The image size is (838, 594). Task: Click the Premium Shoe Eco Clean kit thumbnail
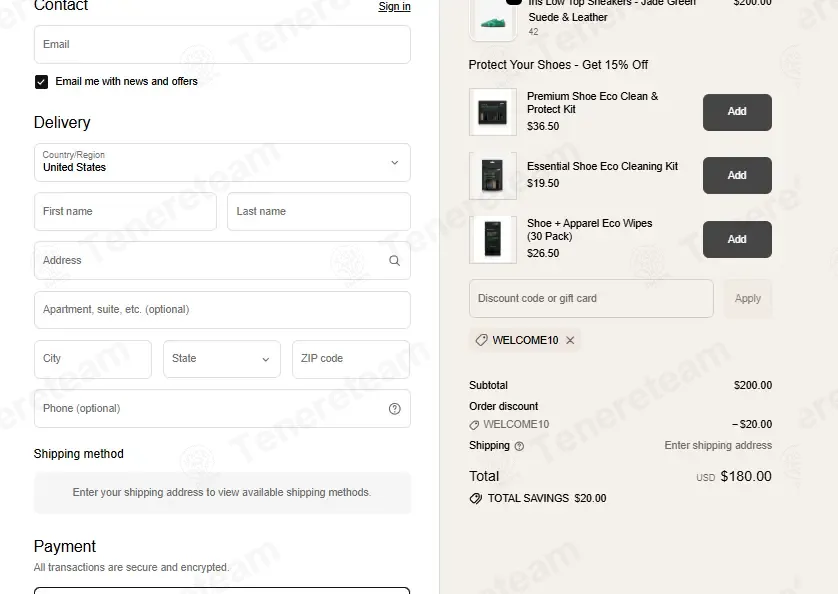(493, 112)
